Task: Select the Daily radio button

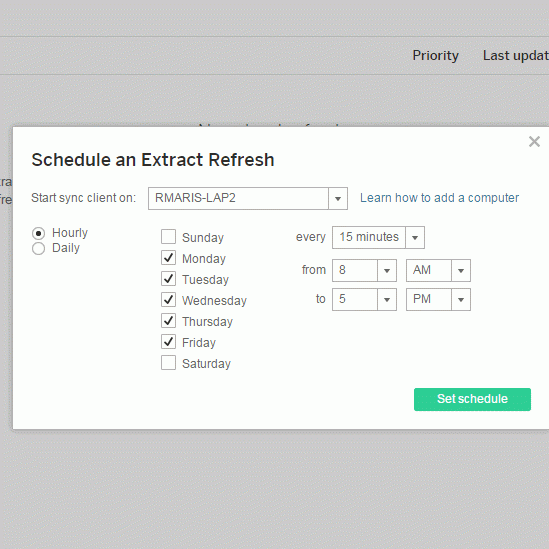Action: (x=39, y=249)
